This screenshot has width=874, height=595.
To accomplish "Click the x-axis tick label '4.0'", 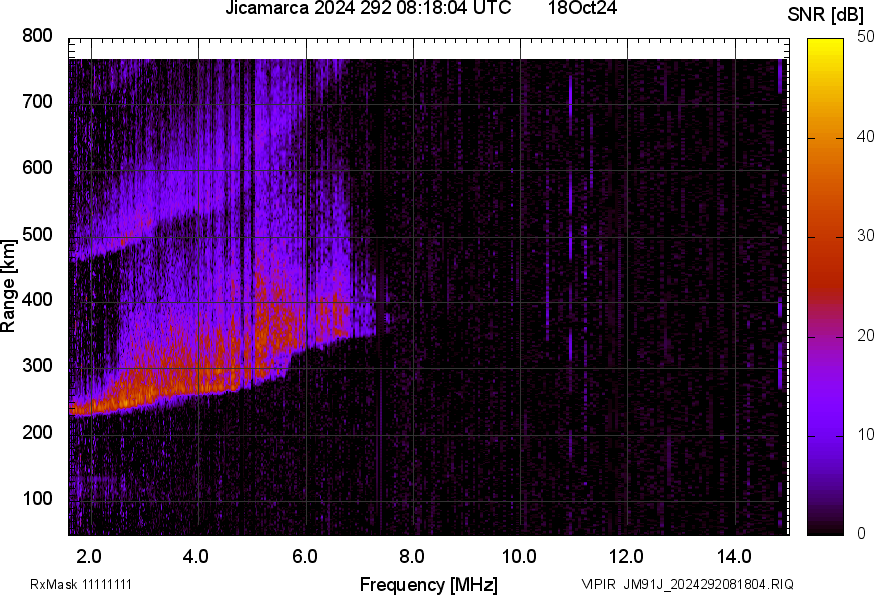I will point(196,557).
